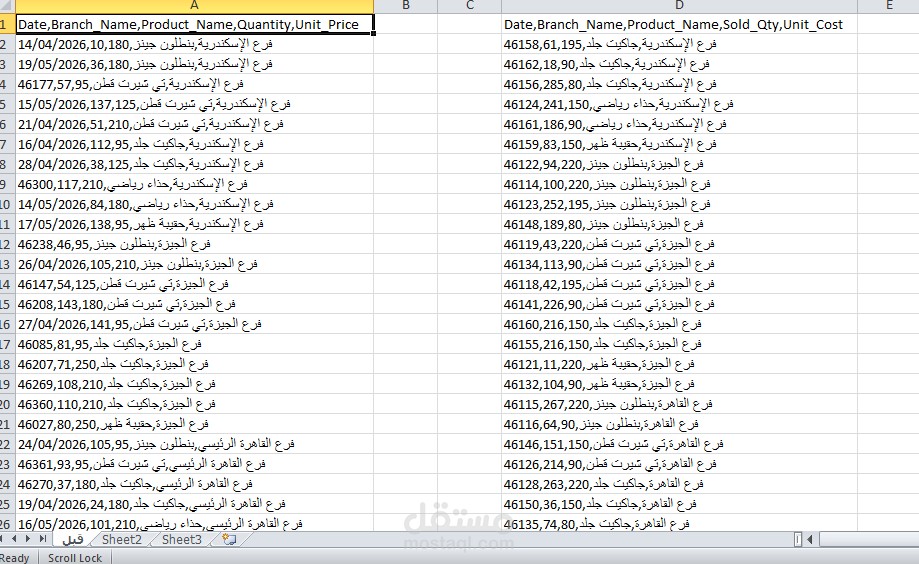The width and height of the screenshot is (919, 564).
Task: Select column A header
Action: click(194, 6)
